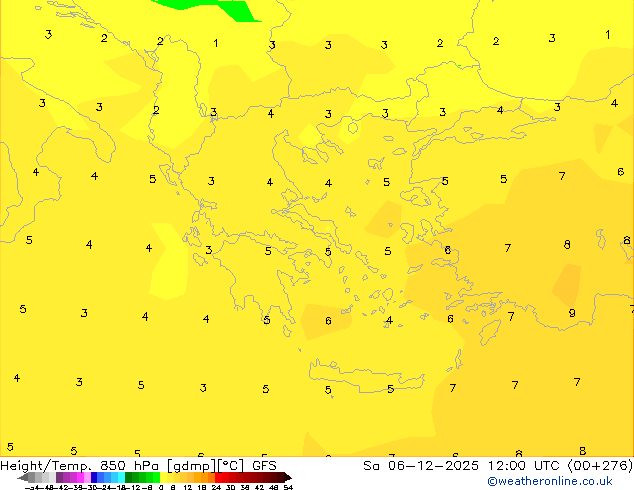
Task: Click the light pink legend swatch
Action: coord(87,477)
